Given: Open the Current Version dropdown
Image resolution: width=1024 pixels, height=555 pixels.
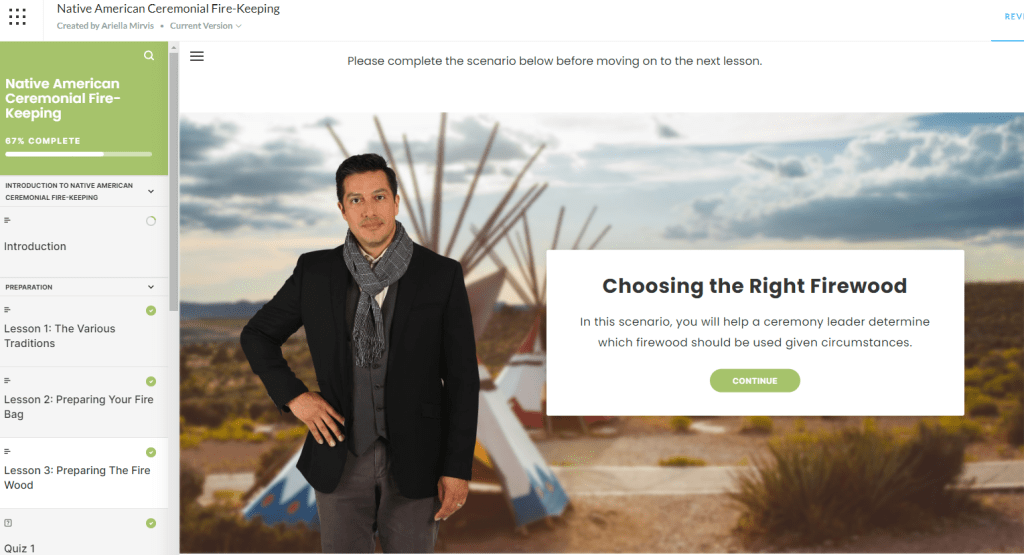Looking at the screenshot, I should click(206, 26).
